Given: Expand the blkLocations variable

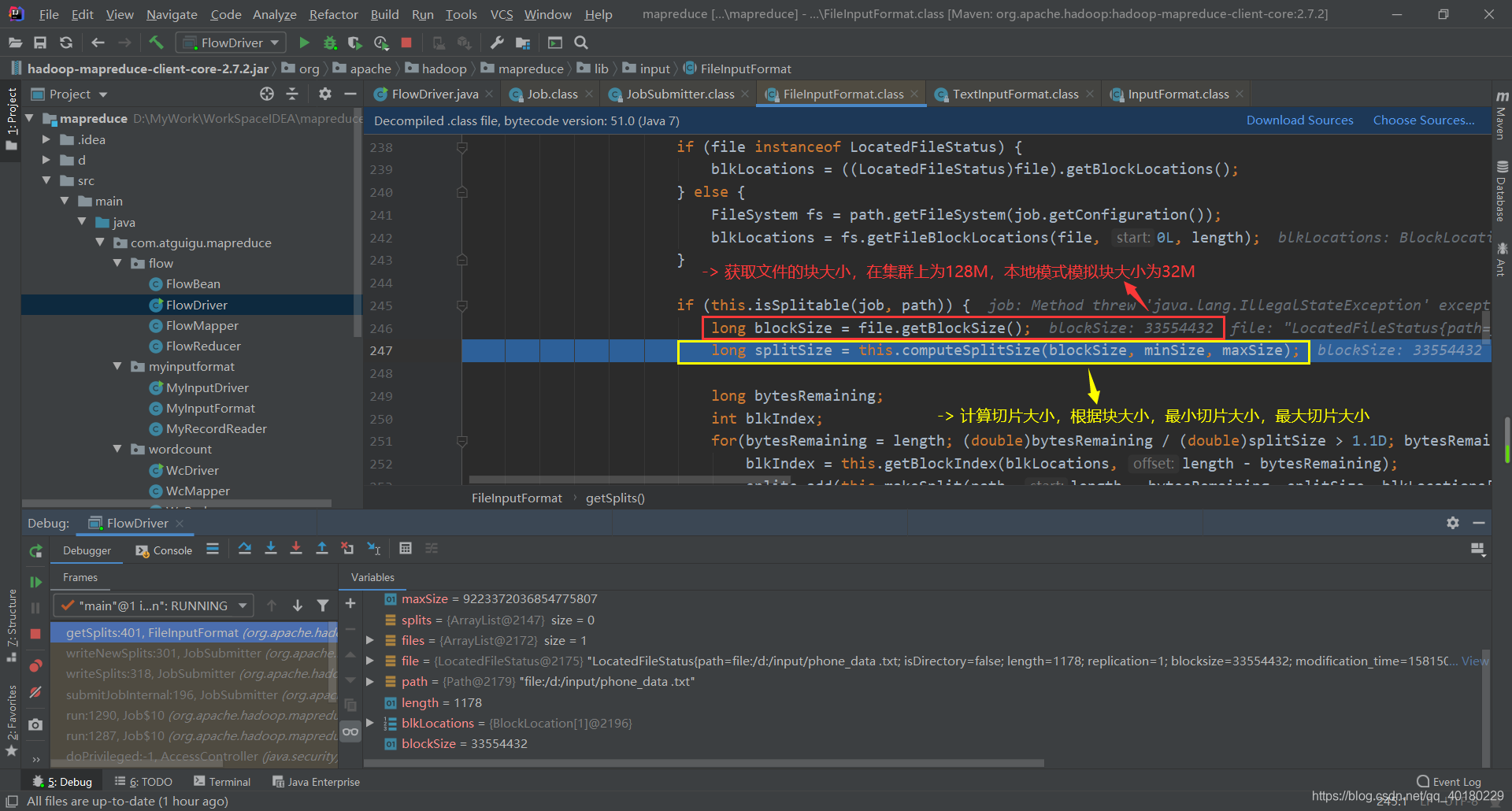Looking at the screenshot, I should coord(369,723).
